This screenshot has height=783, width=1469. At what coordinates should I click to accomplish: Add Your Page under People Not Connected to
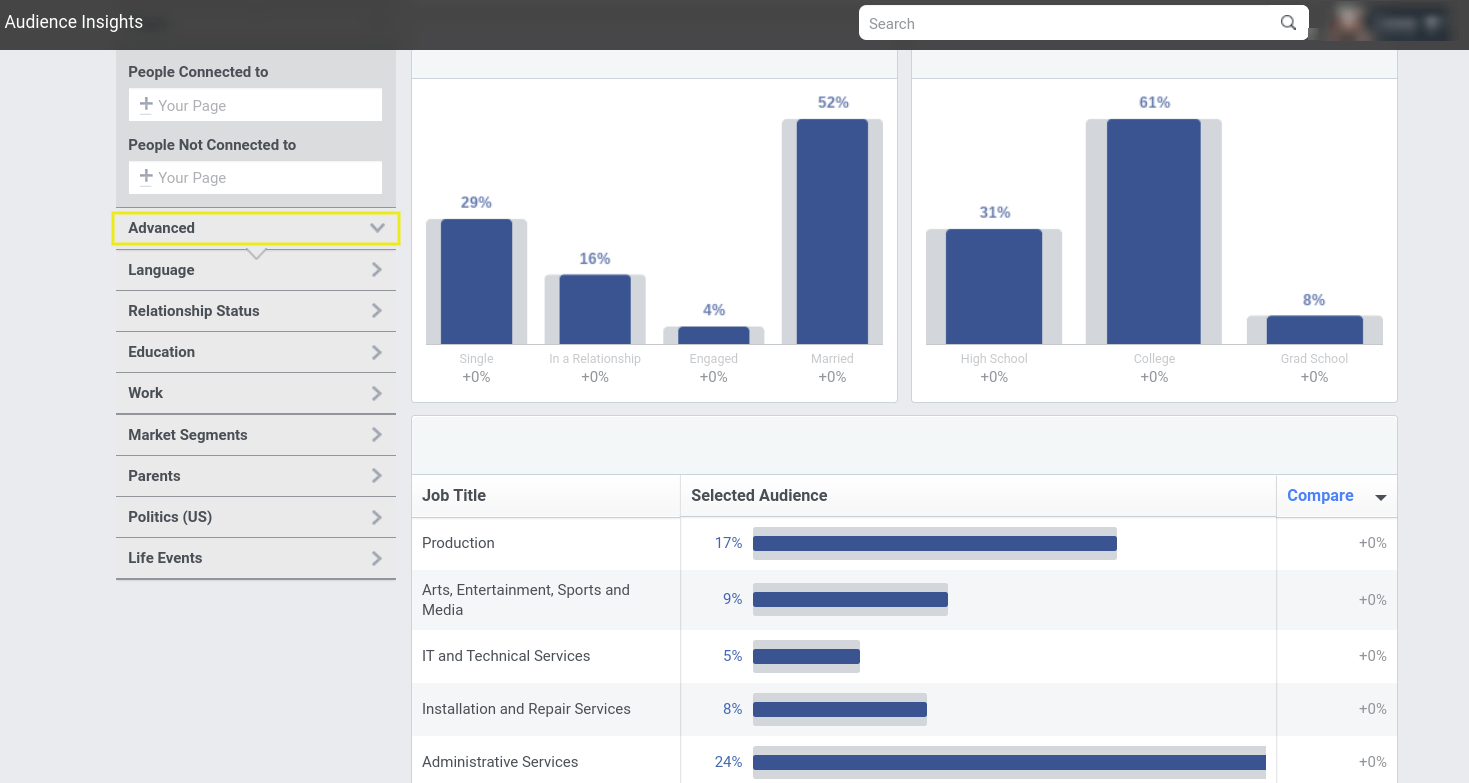coord(255,178)
